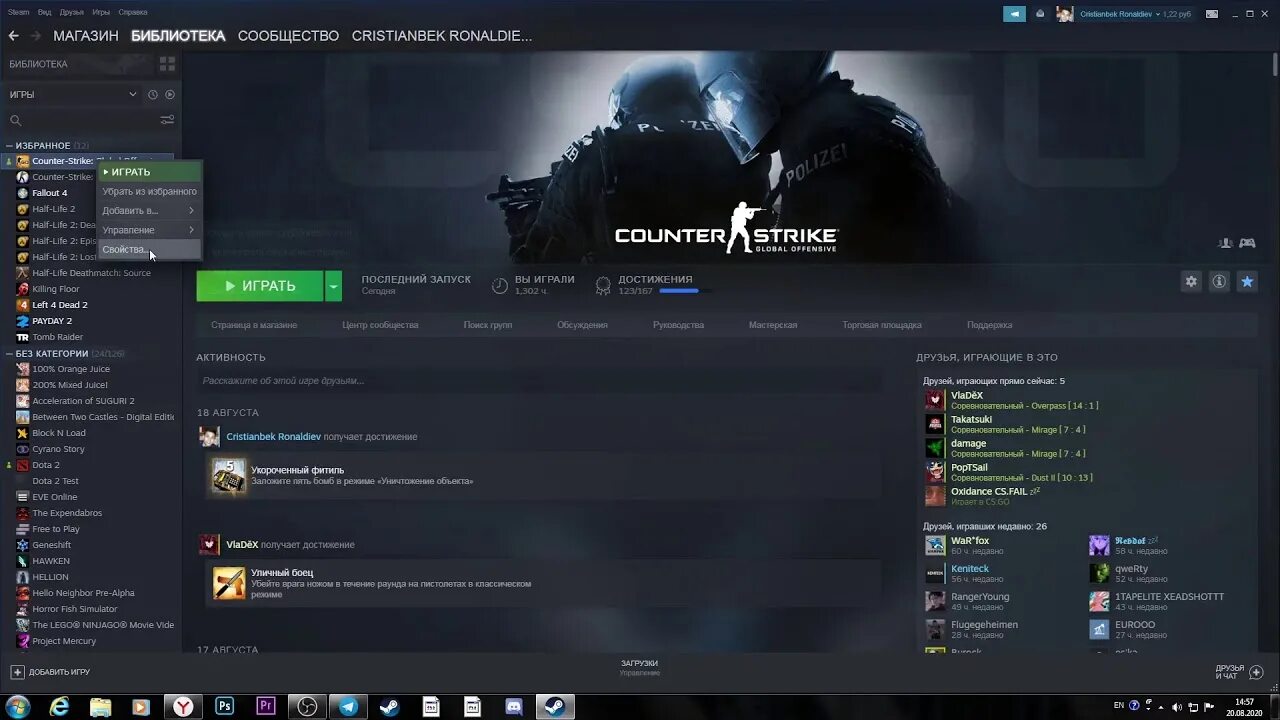1280x720 pixels.
Task: Open Discord from taskbar
Action: pos(513,706)
